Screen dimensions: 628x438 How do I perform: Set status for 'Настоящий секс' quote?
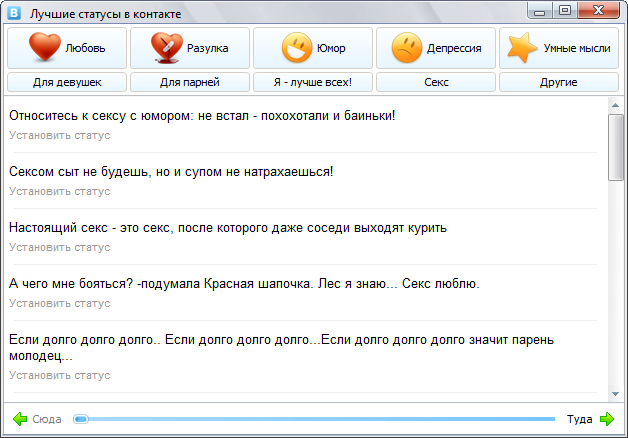[60, 247]
